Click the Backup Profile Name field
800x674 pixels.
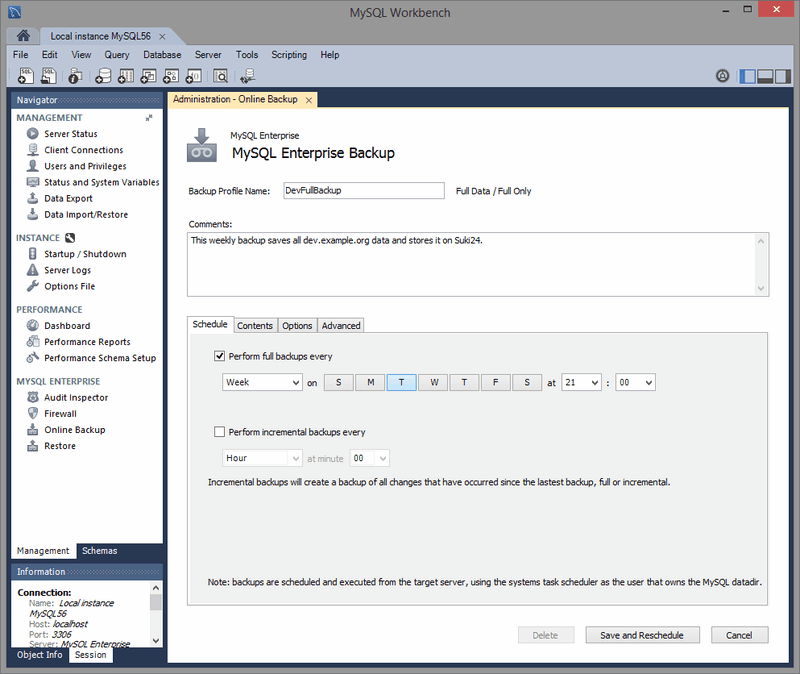364,190
